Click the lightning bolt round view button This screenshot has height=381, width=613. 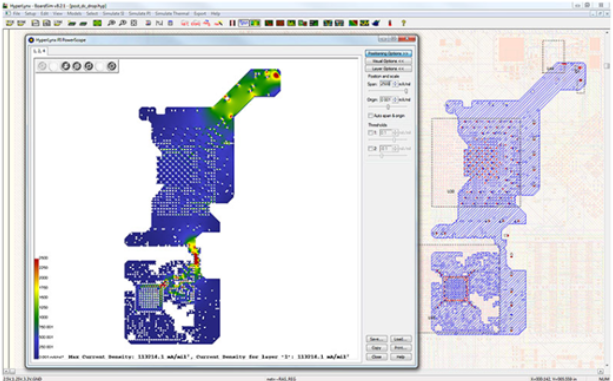pos(65,66)
